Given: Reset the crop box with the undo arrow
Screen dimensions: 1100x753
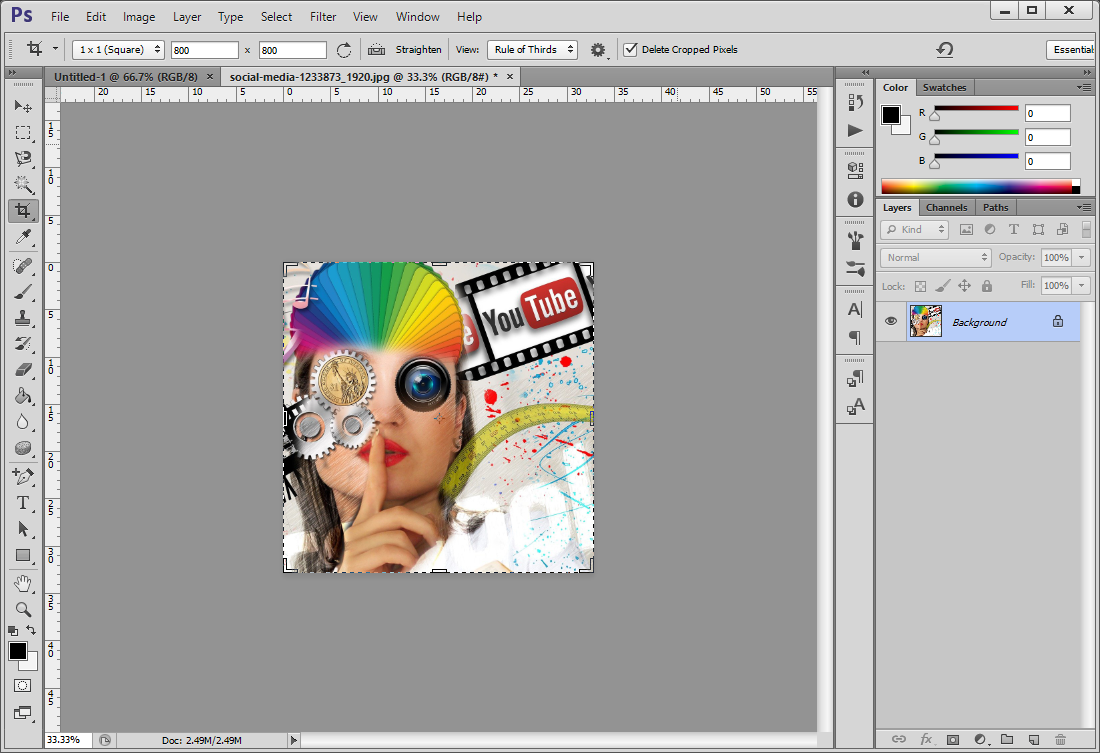Looking at the screenshot, I should click(x=945, y=49).
